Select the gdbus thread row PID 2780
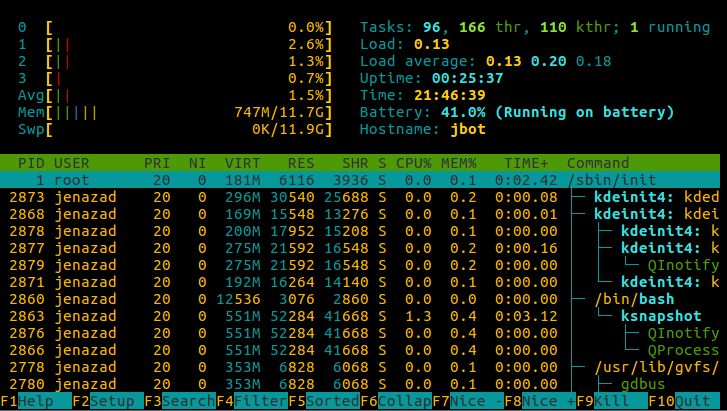727x411 pixels. click(x=360, y=384)
